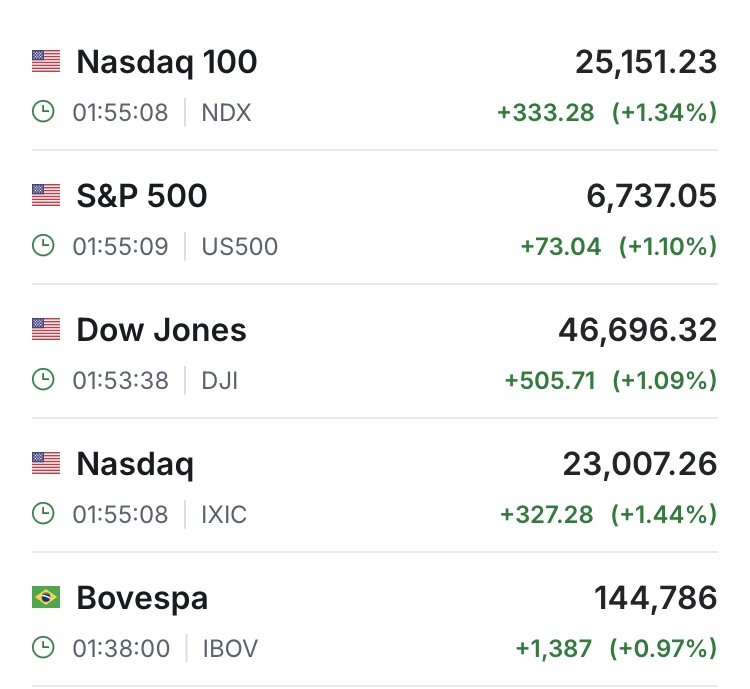Viewport: 750px width, 689px height.
Task: Click the clock icon in Nasdaq 100 row
Action: click(x=43, y=112)
